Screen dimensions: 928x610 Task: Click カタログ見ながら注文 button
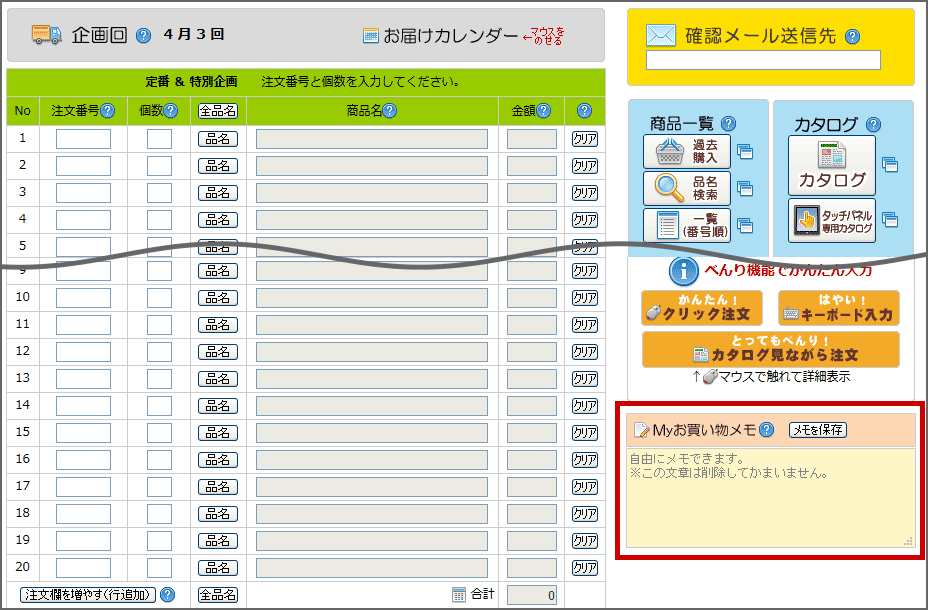click(771, 349)
